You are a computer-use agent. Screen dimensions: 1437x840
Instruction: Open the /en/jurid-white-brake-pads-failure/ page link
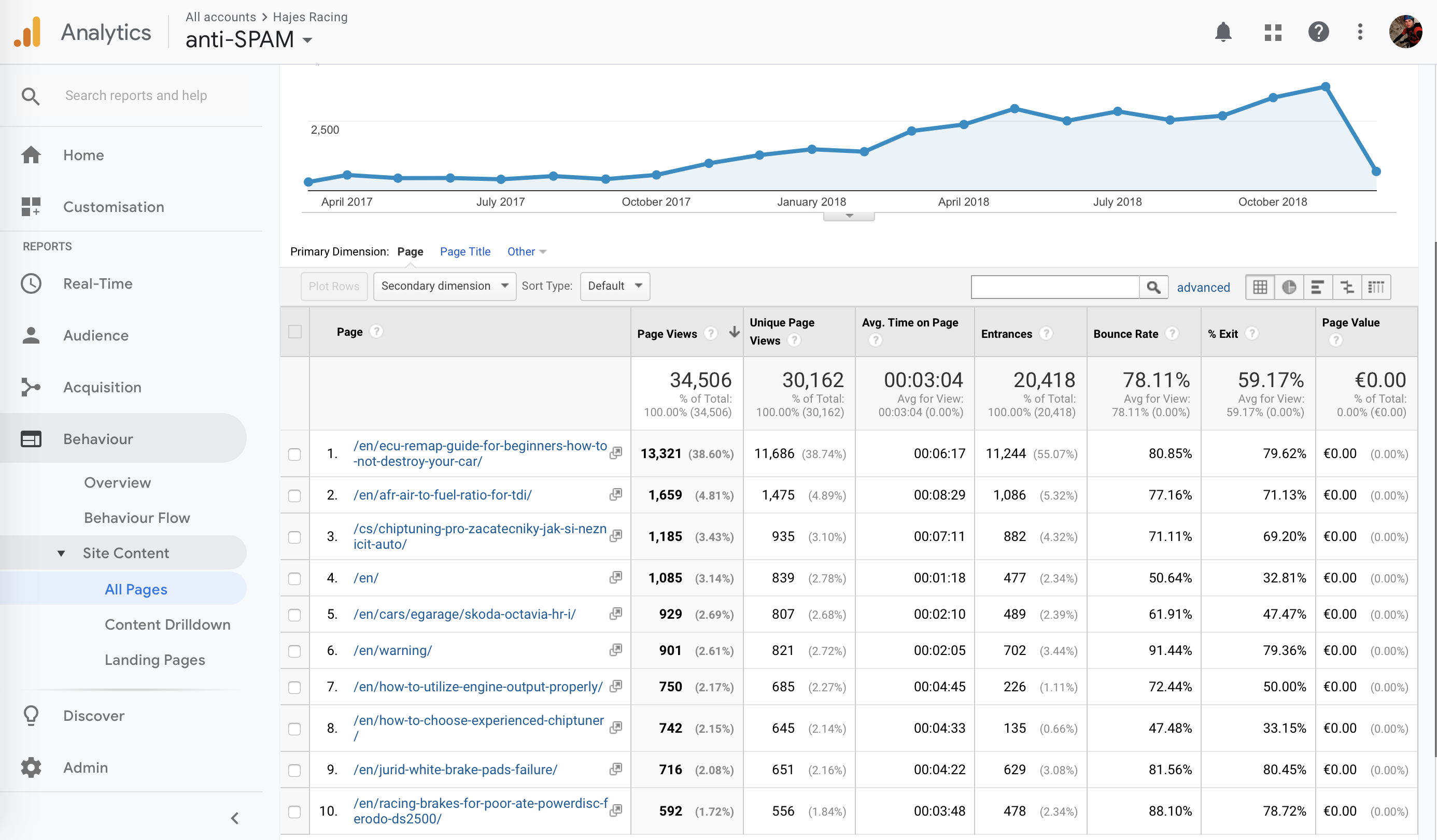(455, 770)
